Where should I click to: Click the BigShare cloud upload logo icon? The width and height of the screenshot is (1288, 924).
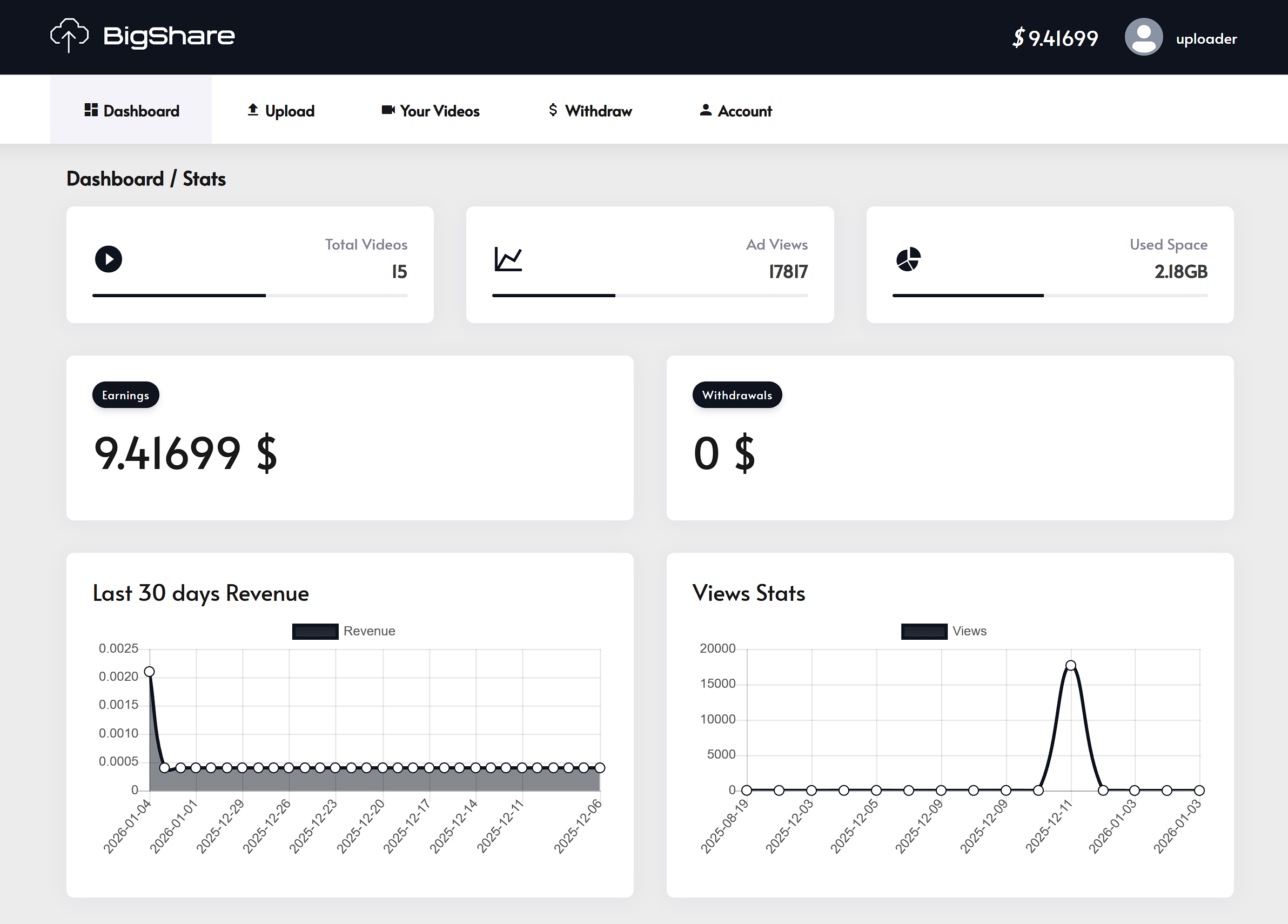tap(69, 35)
